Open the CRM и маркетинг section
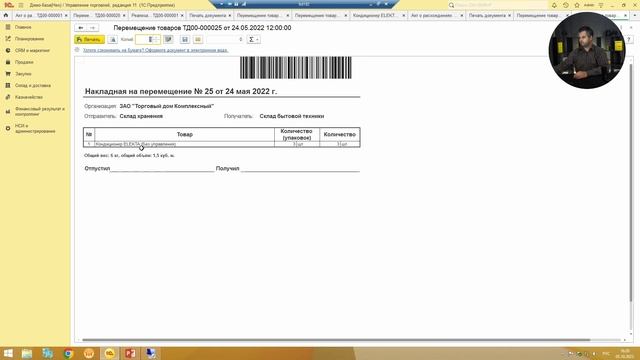 [32, 51]
